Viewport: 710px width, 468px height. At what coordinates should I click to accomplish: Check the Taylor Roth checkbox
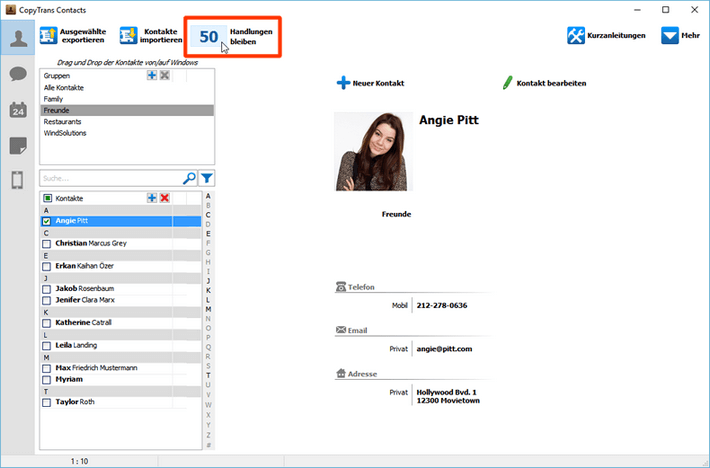47,402
